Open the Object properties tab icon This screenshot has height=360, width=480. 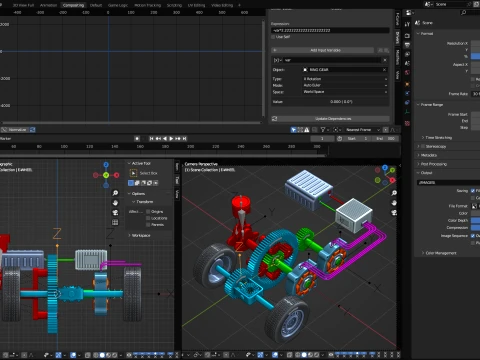click(407, 84)
